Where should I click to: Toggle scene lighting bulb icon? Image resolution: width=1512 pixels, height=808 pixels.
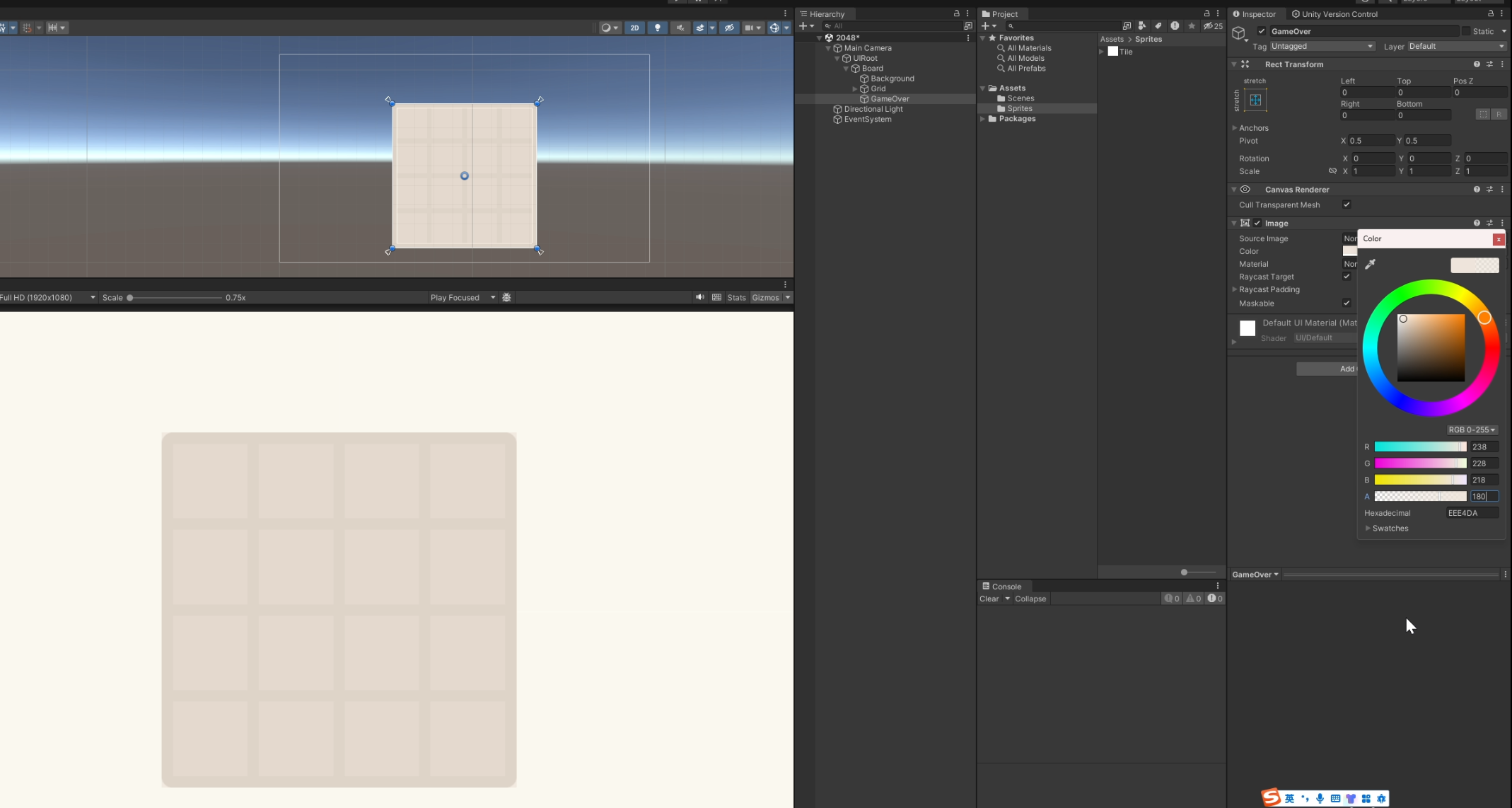(657, 28)
